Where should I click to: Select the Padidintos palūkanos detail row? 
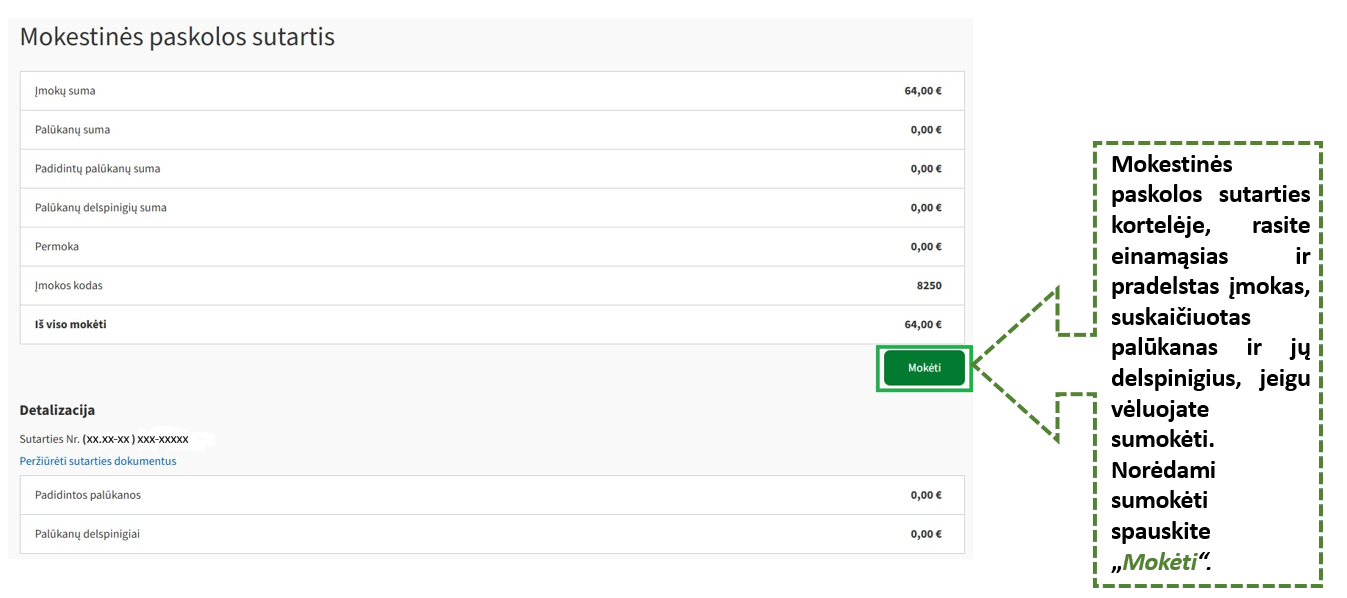pos(492,495)
